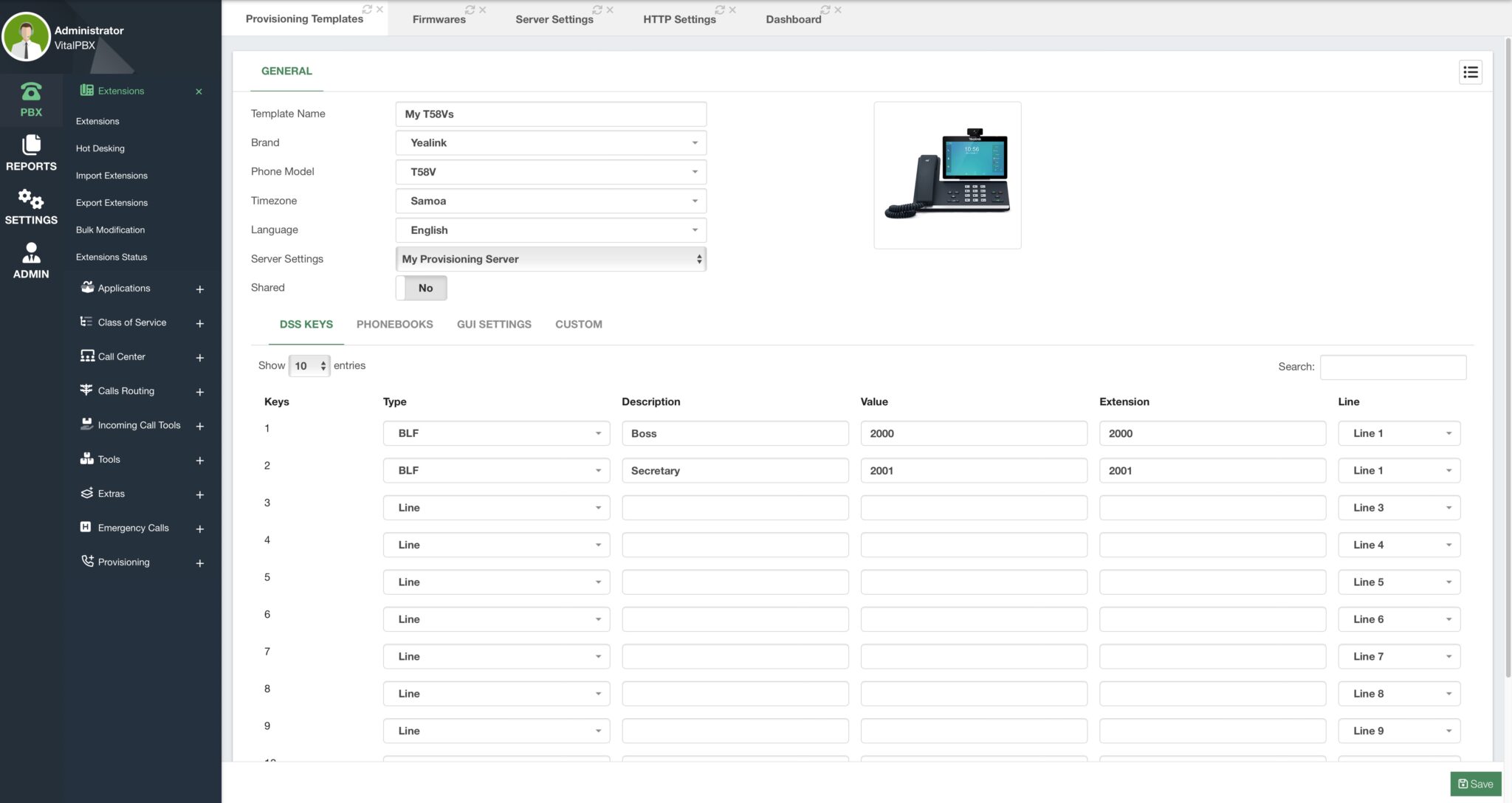The width and height of the screenshot is (1512, 803).
Task: Click the Save button
Action: [x=1475, y=784]
